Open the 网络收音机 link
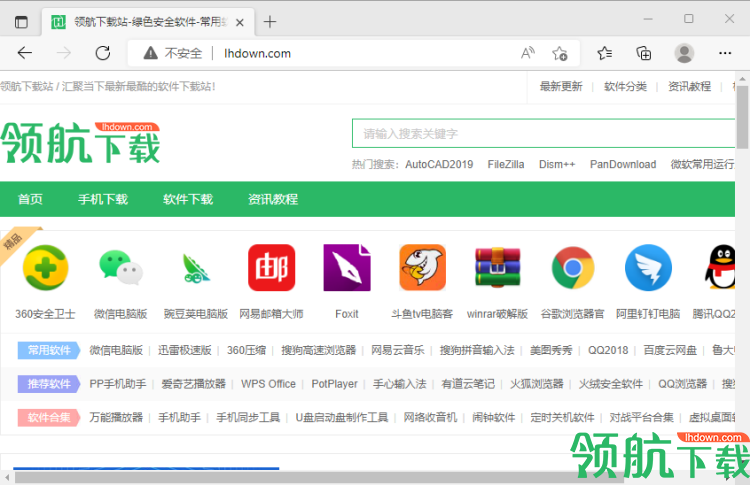This screenshot has height=485, width=750. coord(430,417)
